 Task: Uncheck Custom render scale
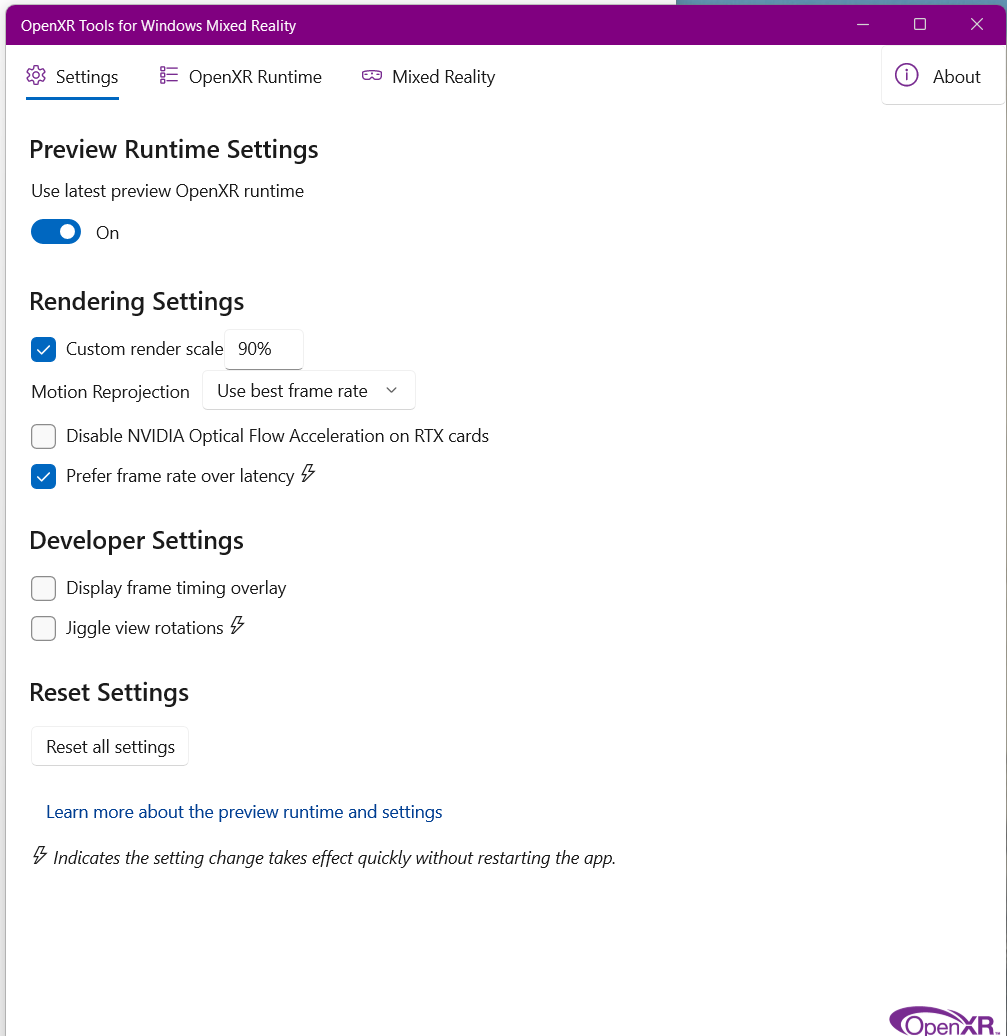pyautogui.click(x=44, y=349)
